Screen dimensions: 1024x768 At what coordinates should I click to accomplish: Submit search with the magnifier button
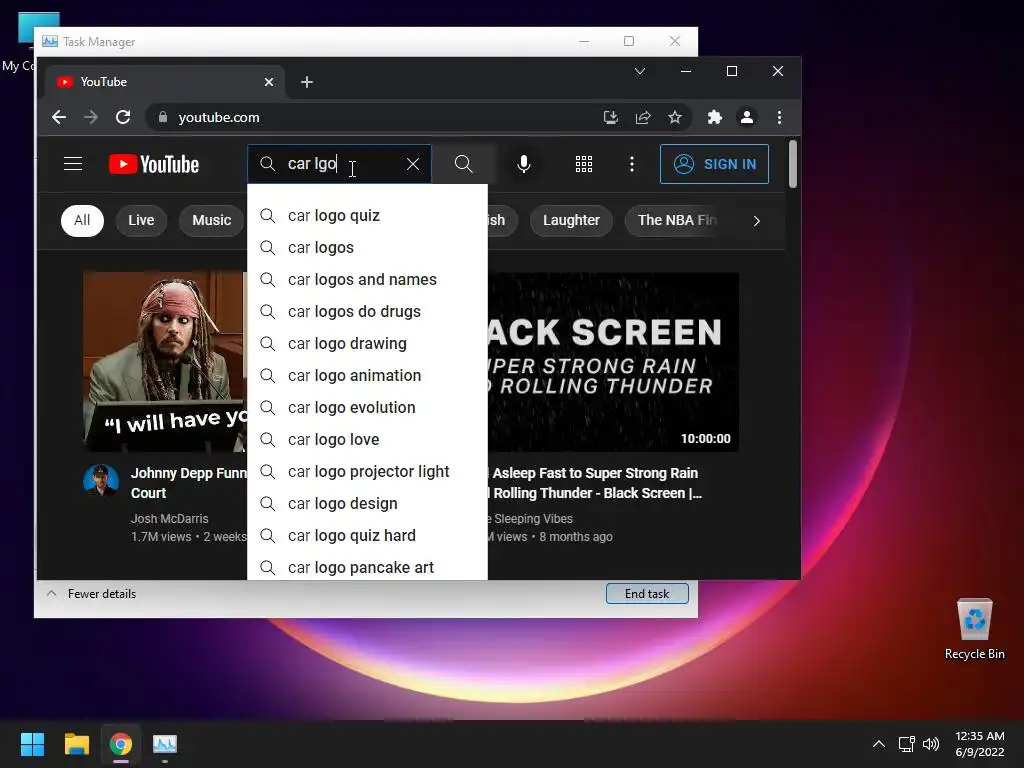point(464,164)
